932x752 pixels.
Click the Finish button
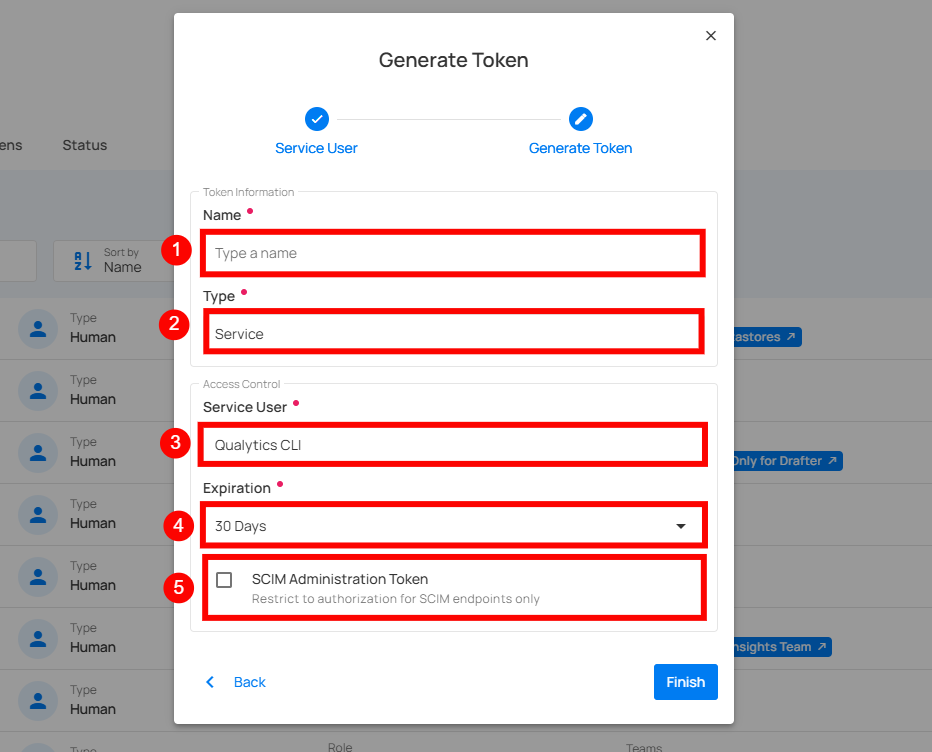point(685,682)
